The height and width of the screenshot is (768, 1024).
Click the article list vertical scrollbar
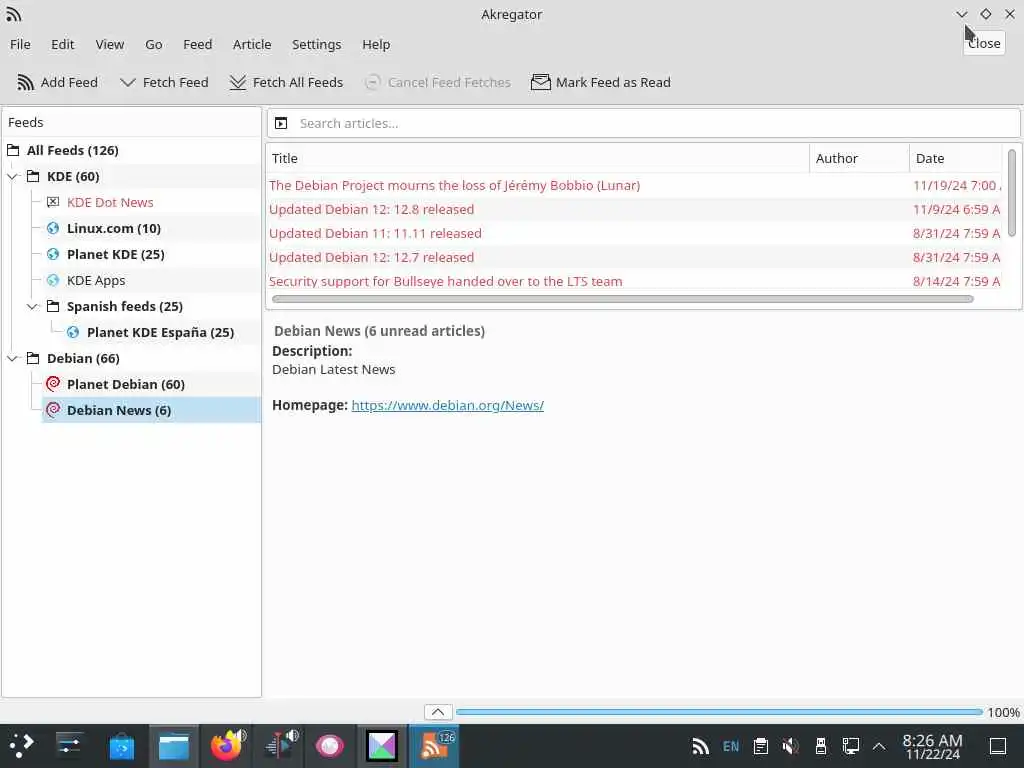pos(1012,193)
